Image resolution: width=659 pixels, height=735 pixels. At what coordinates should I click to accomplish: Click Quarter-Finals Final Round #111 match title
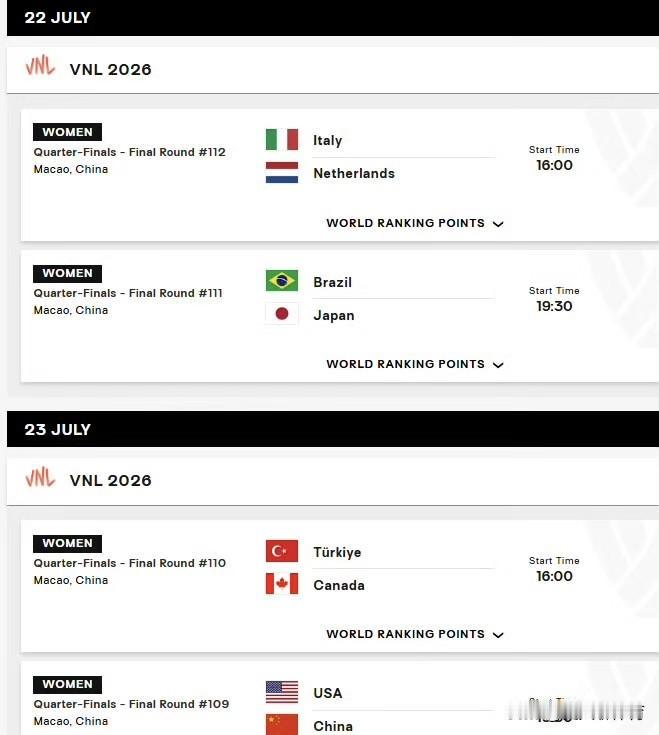128,293
